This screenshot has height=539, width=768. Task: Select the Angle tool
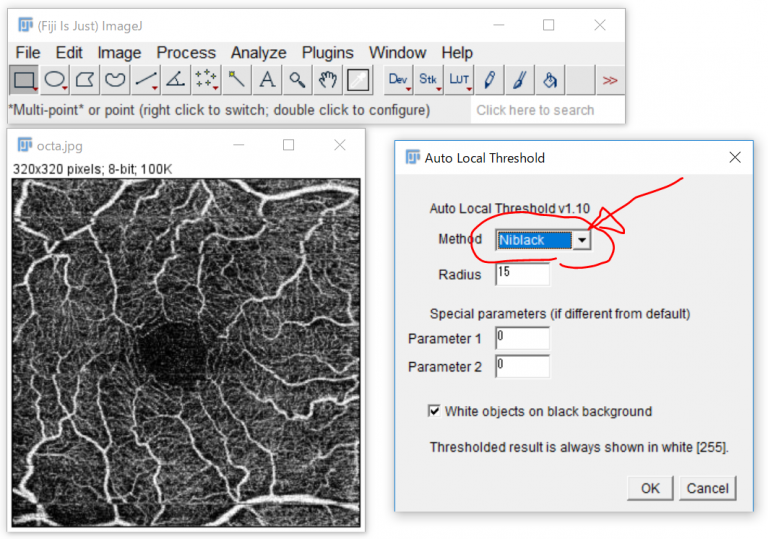coord(176,80)
